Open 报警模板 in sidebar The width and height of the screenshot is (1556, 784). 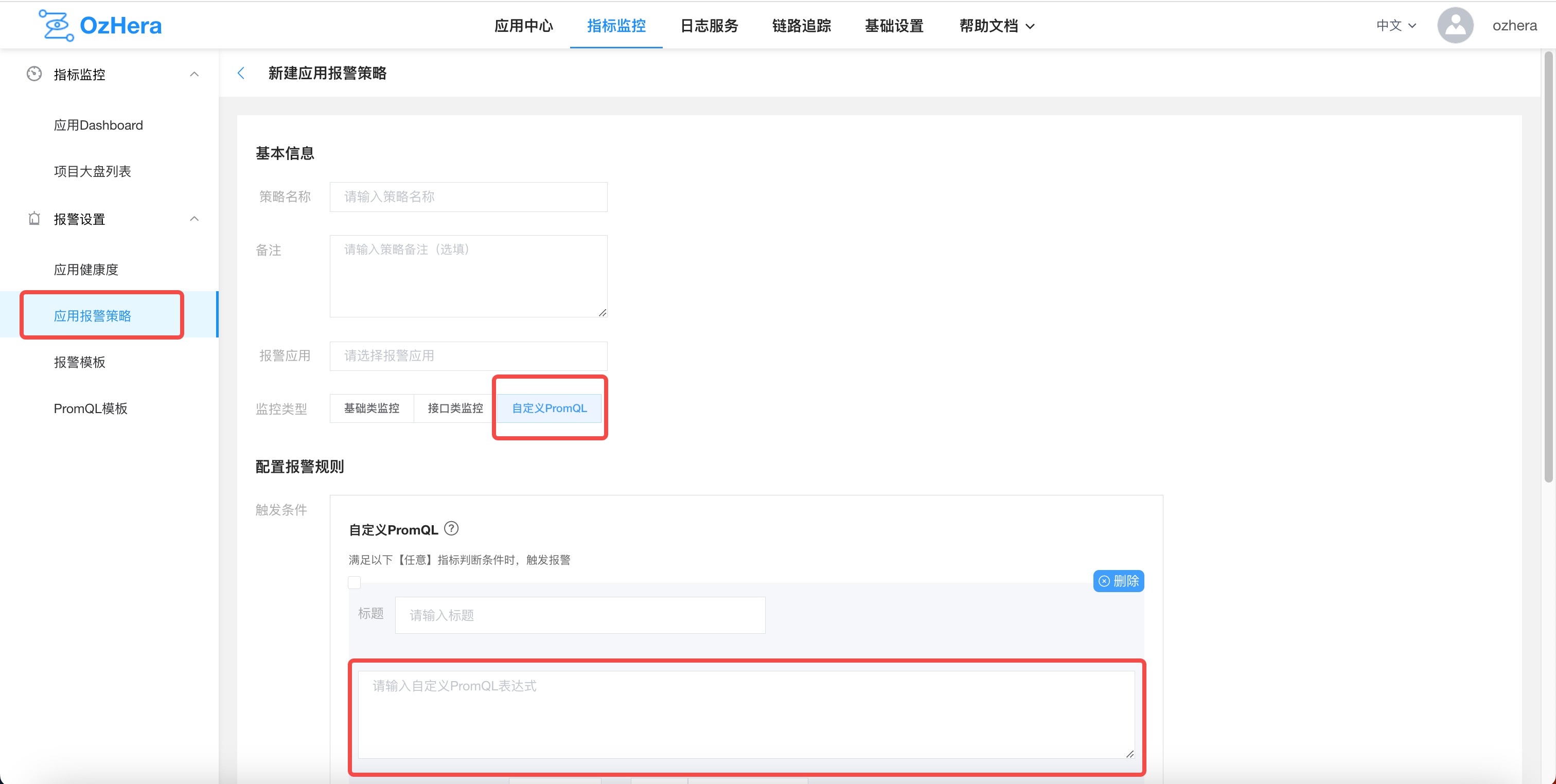tap(79, 362)
